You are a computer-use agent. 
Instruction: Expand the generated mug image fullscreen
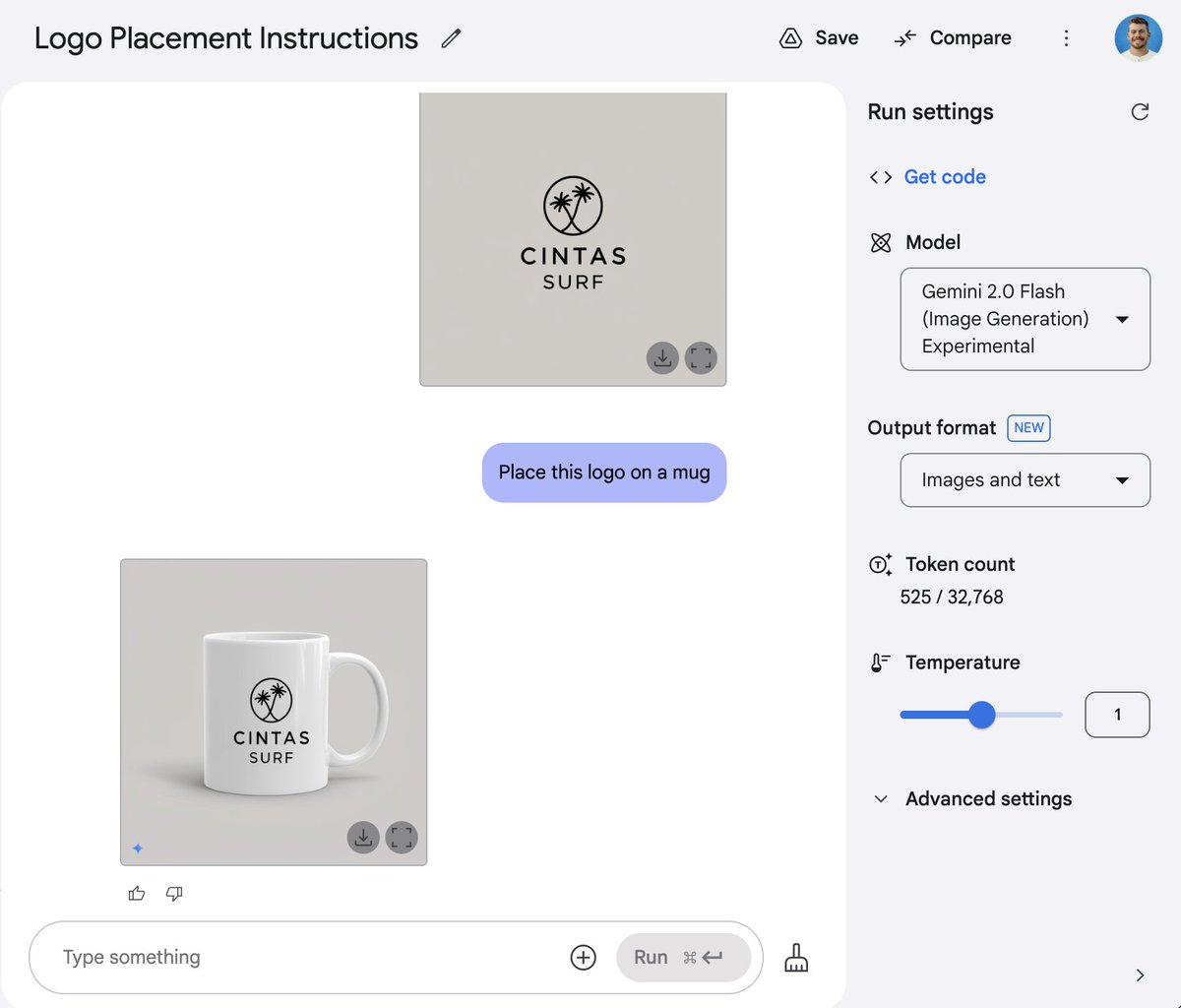(x=402, y=838)
